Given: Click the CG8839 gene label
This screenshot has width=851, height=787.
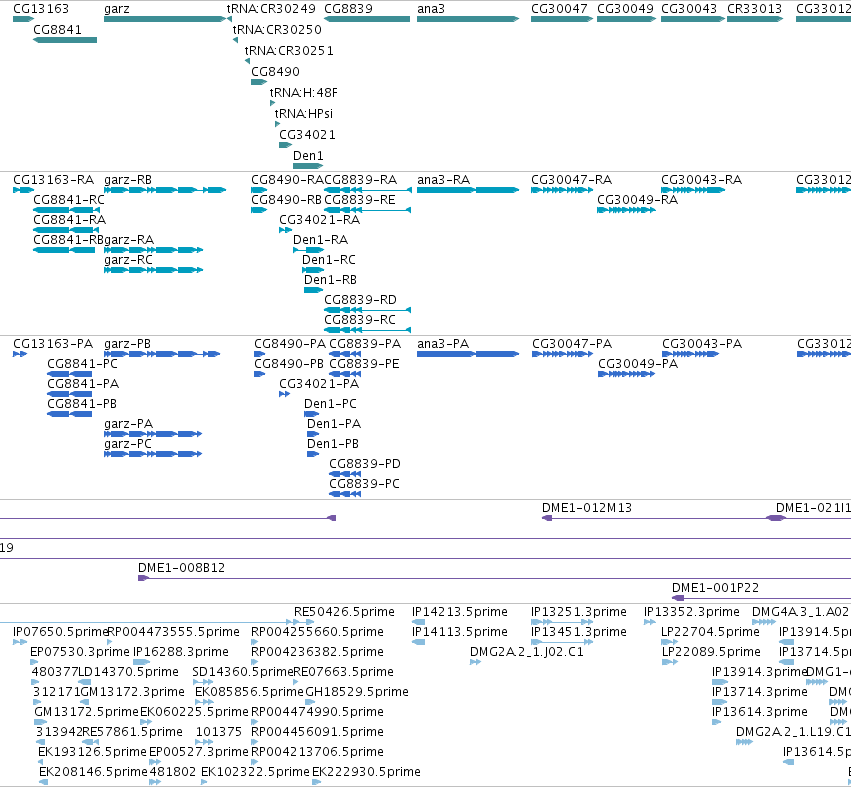Looking at the screenshot, I should 348,9.
